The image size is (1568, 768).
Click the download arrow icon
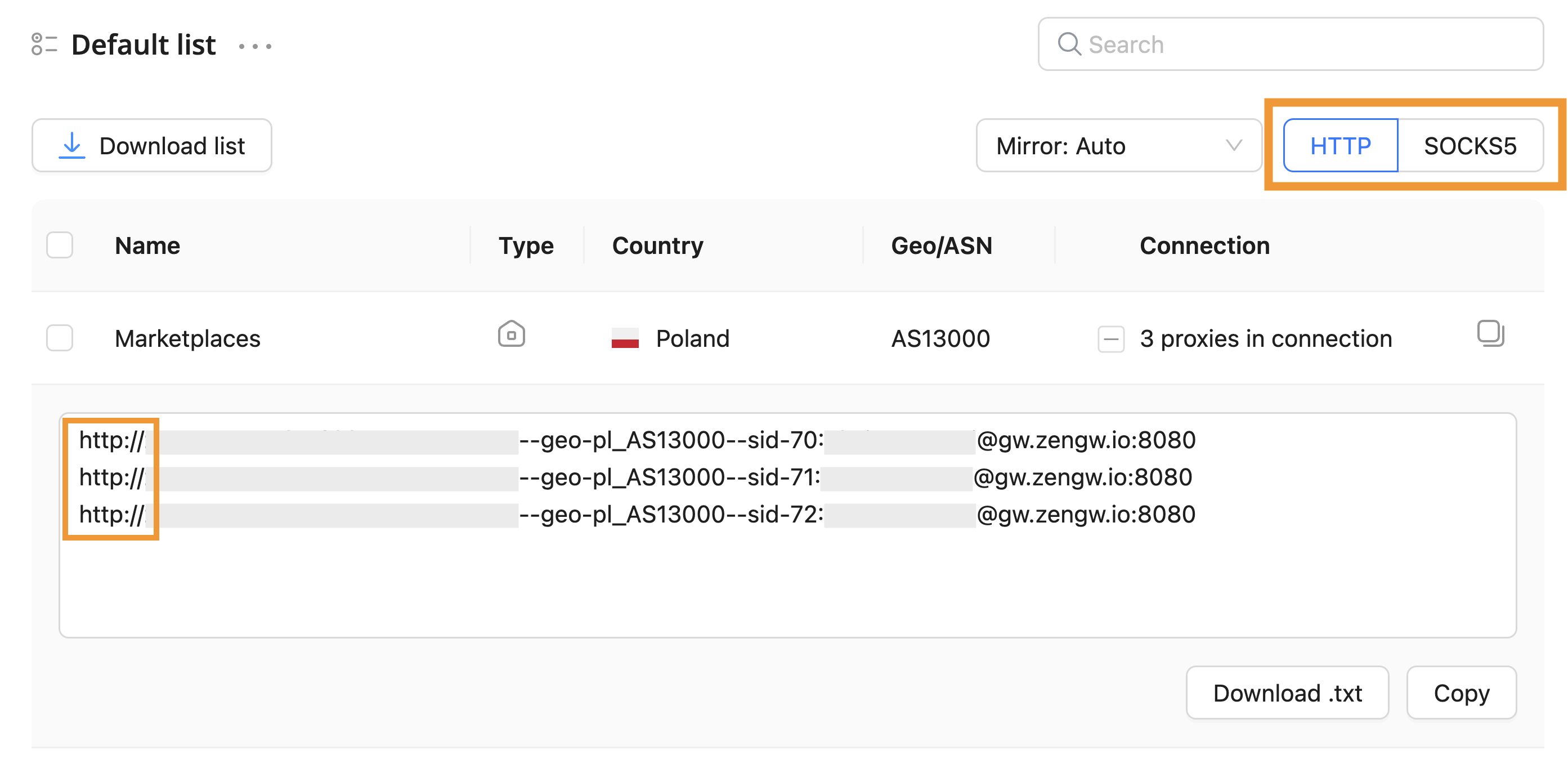[x=72, y=146]
